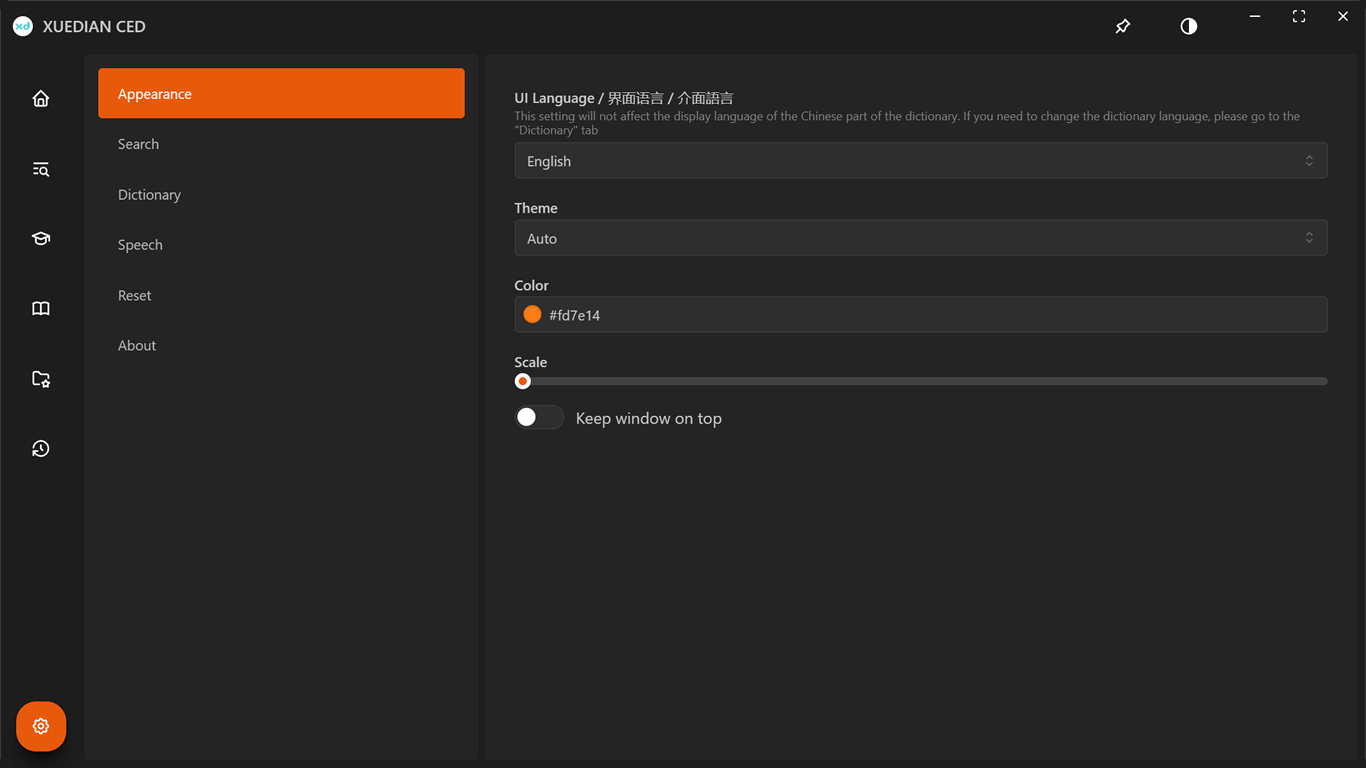Click the orange settings gear button
Viewport: 1366px width, 768px height.
tap(41, 726)
